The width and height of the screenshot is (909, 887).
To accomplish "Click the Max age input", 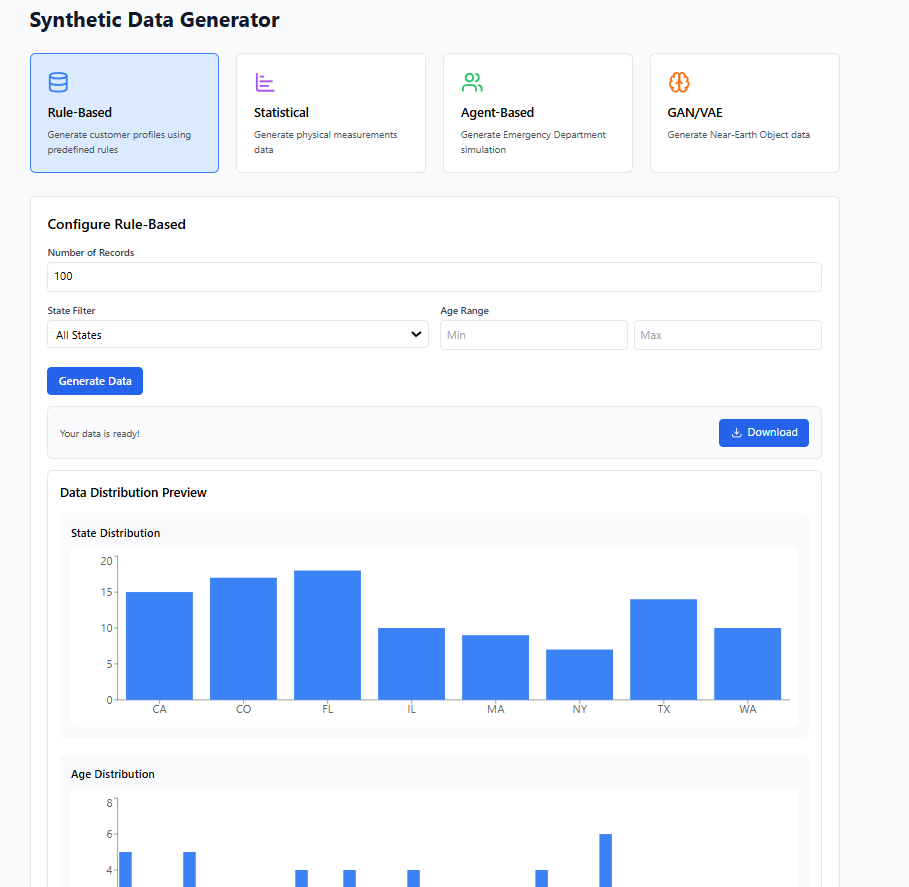I will 727,334.
